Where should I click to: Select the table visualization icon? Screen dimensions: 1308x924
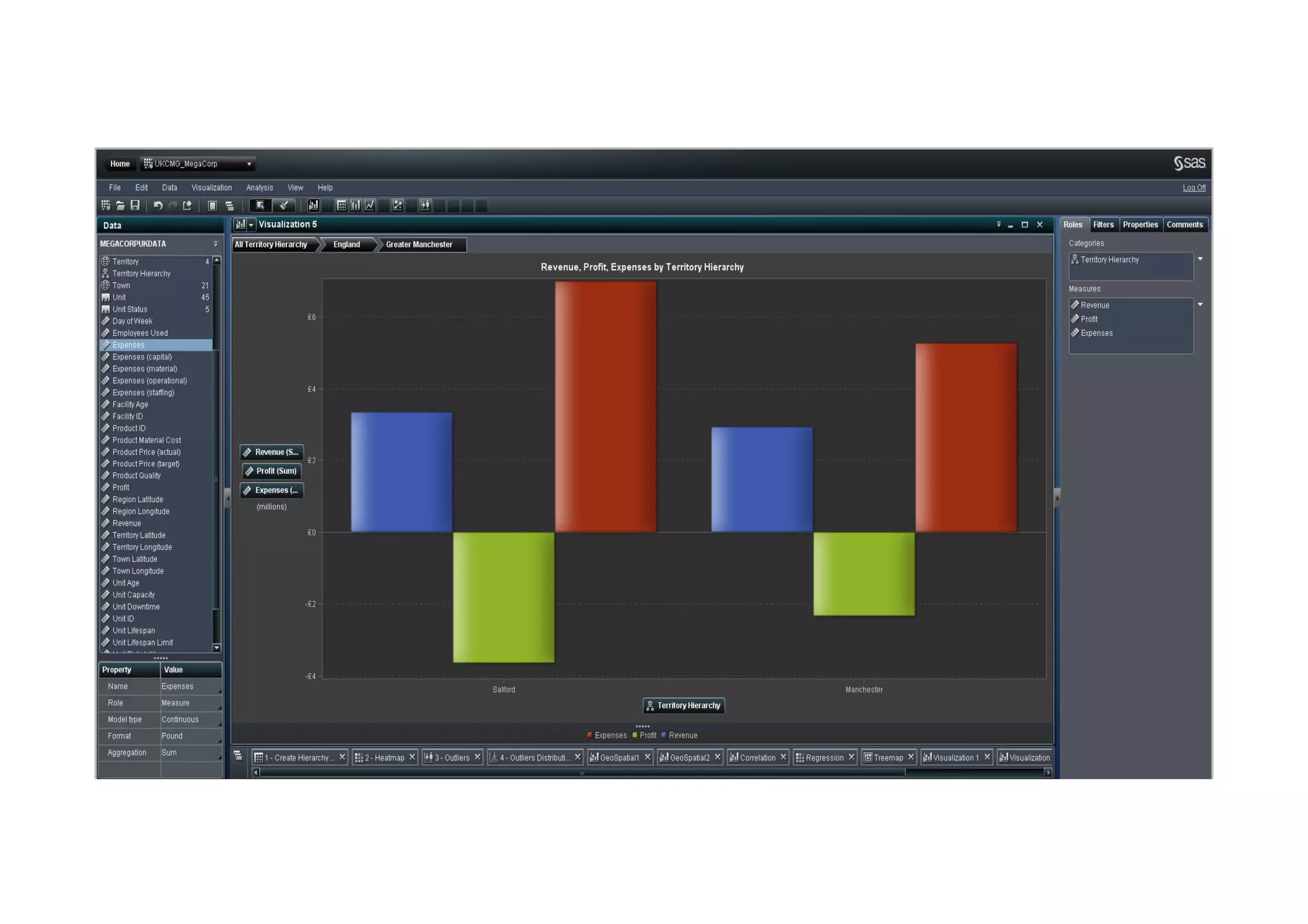coord(342,206)
